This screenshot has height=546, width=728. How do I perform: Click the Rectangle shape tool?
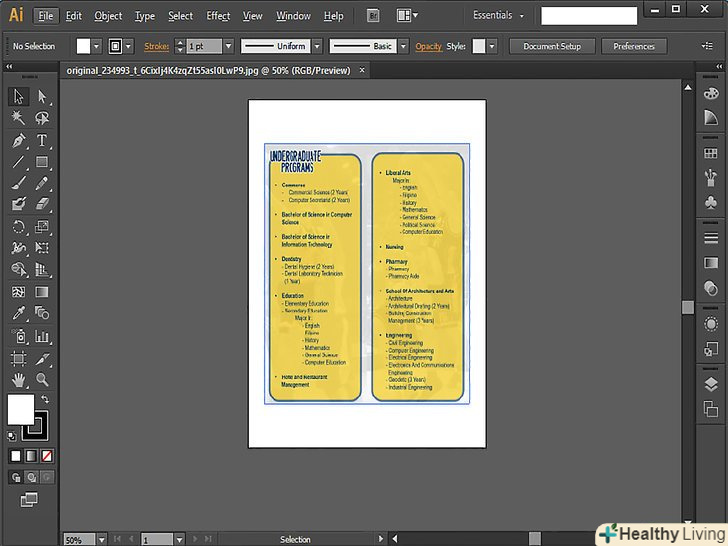(x=42, y=162)
